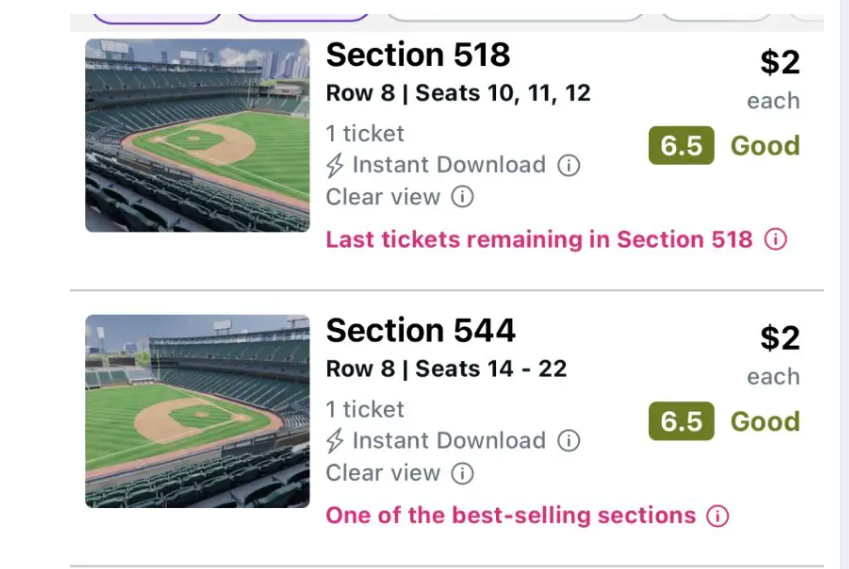Select the Section 518 listing title
The height and width of the screenshot is (569, 849).
click(x=418, y=55)
